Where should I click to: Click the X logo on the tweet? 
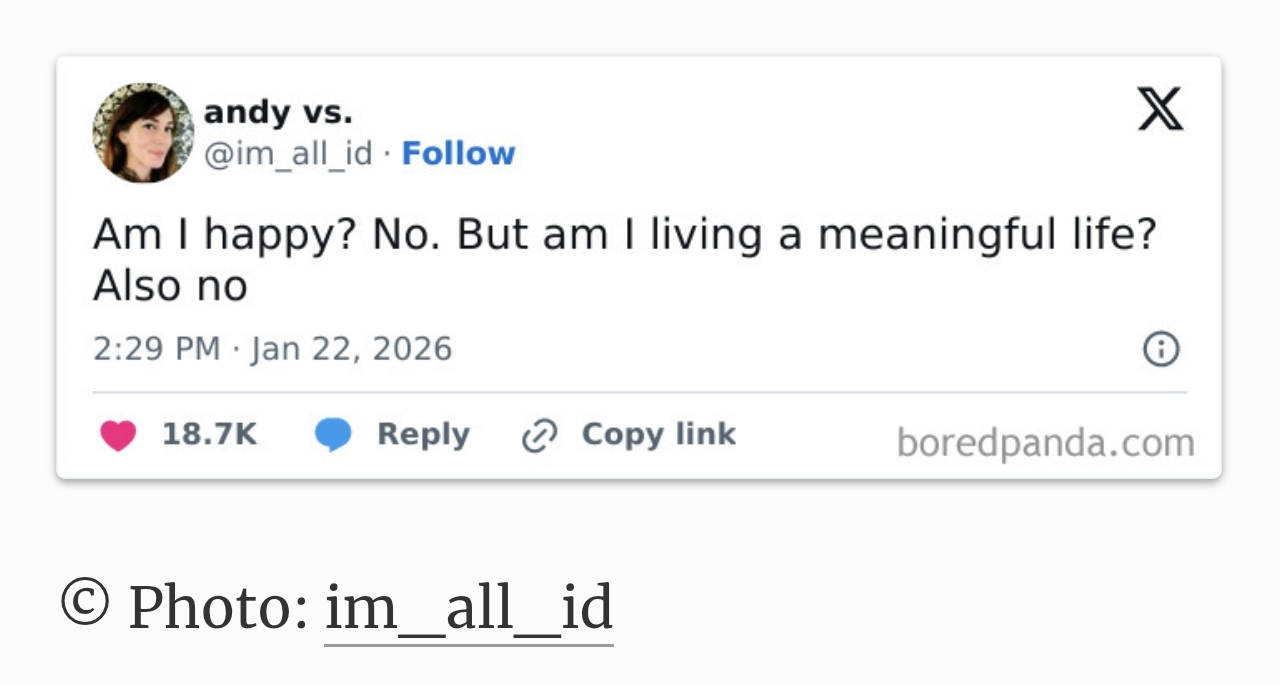(1160, 109)
